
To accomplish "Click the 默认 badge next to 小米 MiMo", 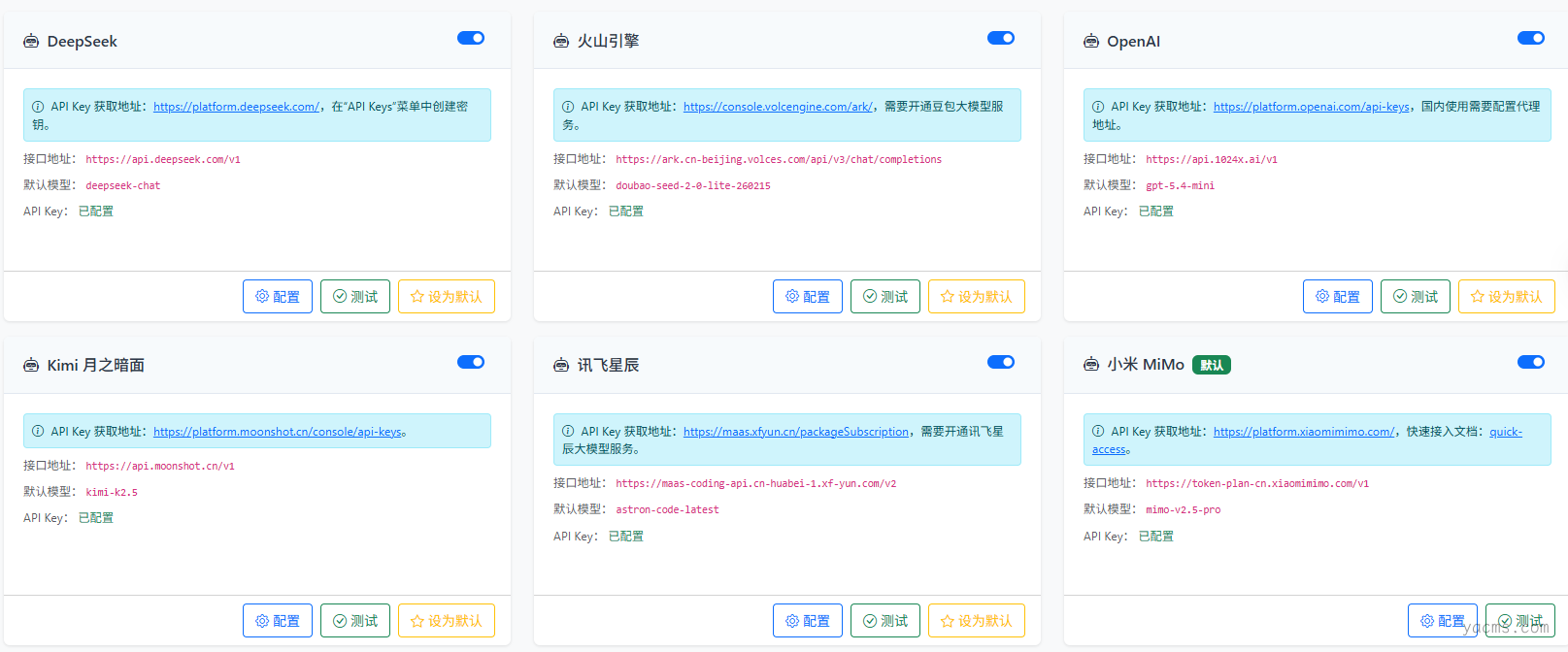I will click(x=1212, y=365).
